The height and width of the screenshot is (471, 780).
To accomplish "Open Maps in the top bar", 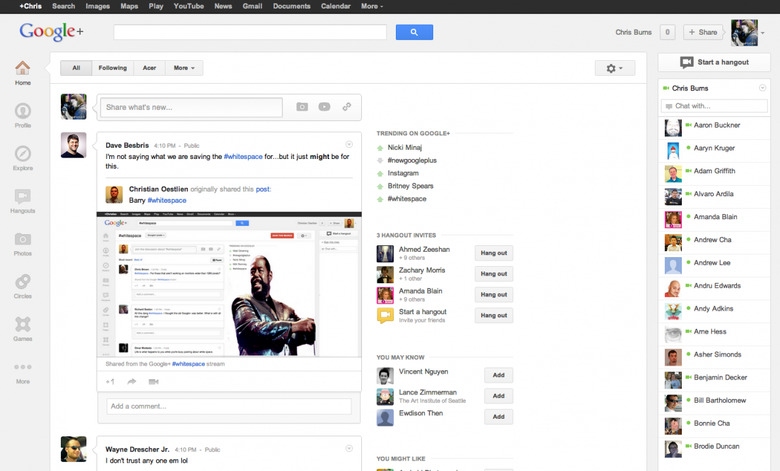I will pyautogui.click(x=129, y=6).
